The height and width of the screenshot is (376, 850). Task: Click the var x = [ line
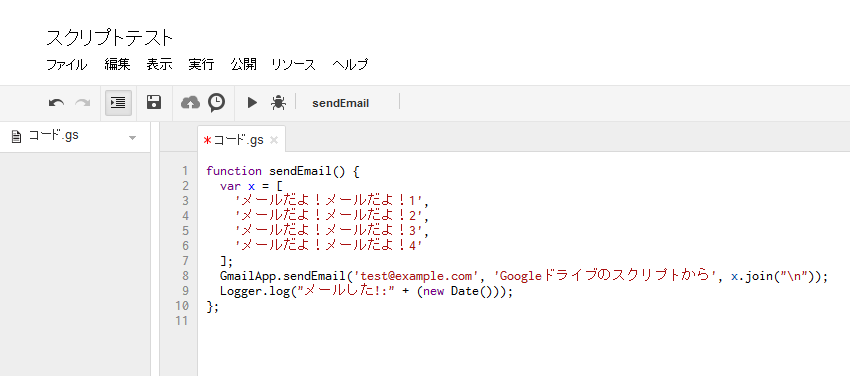click(252, 186)
